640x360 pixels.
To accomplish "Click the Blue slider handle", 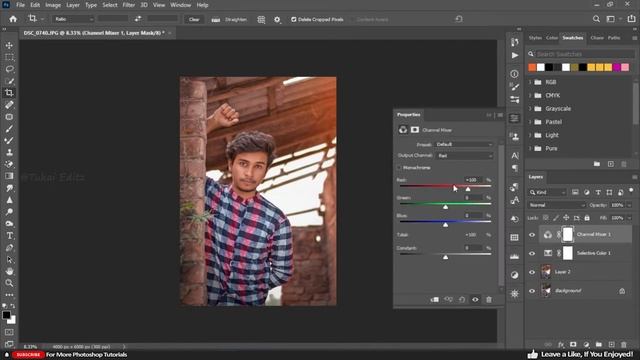I will pos(445,225).
